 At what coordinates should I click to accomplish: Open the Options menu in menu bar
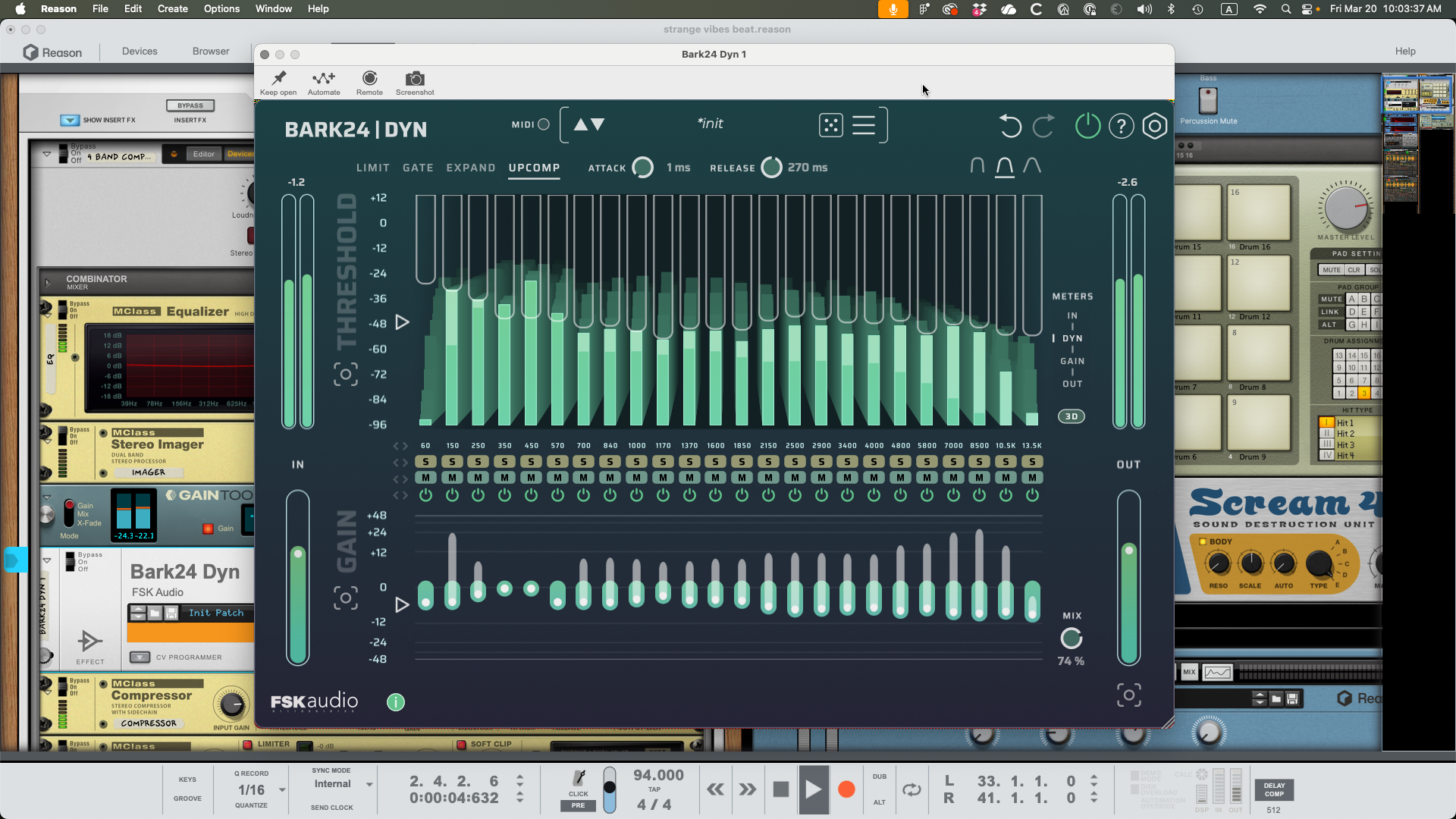[x=221, y=9]
